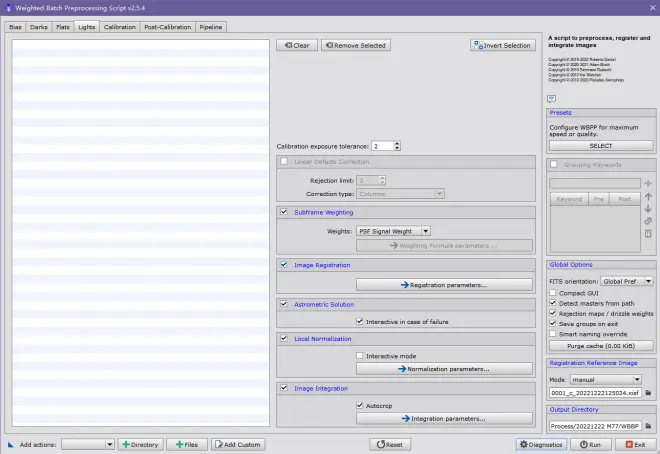Open the Weights PSF Signal Weight dropdown
The height and width of the screenshot is (454, 660).
[393, 231]
